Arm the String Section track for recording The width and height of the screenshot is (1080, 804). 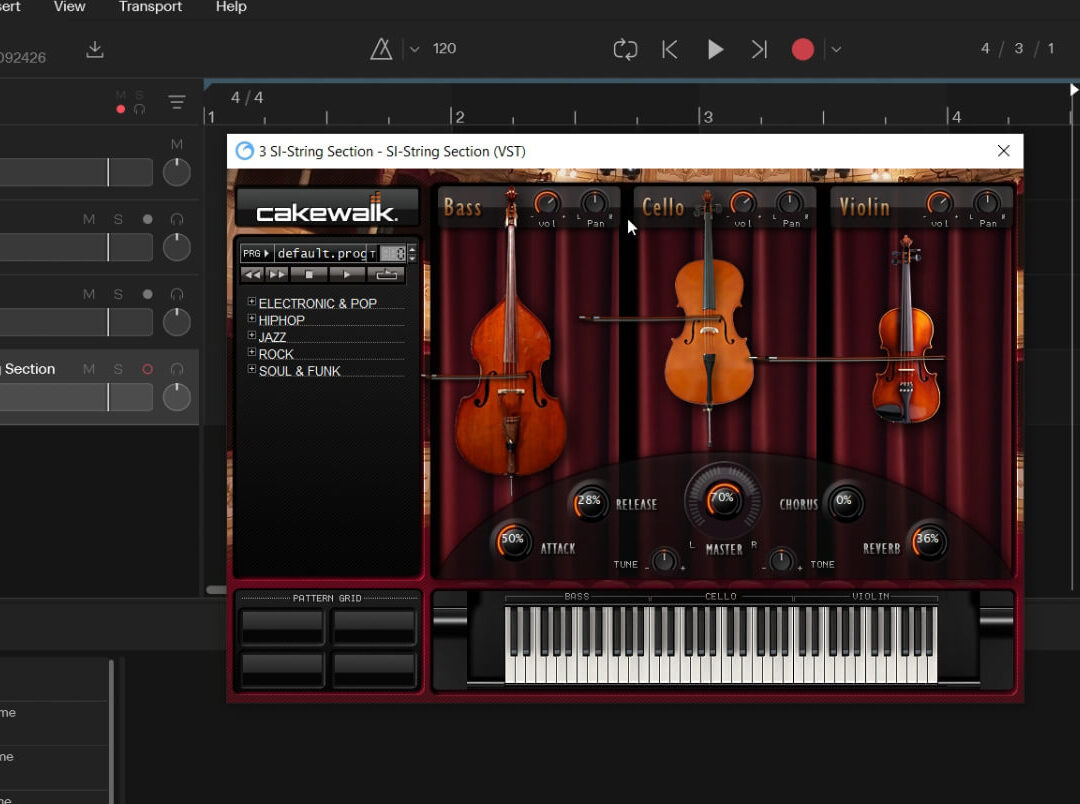(148, 369)
